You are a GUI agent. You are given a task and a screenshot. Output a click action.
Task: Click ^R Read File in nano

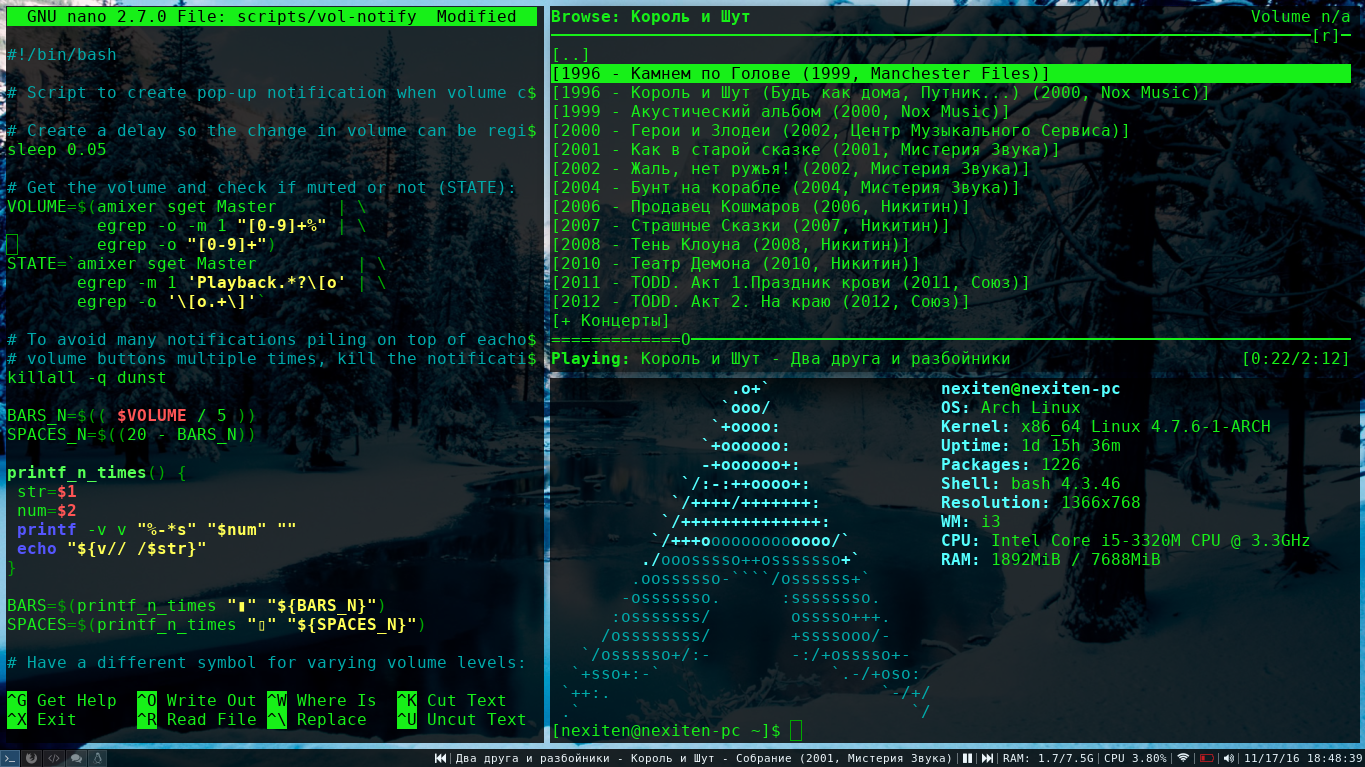coord(197,720)
